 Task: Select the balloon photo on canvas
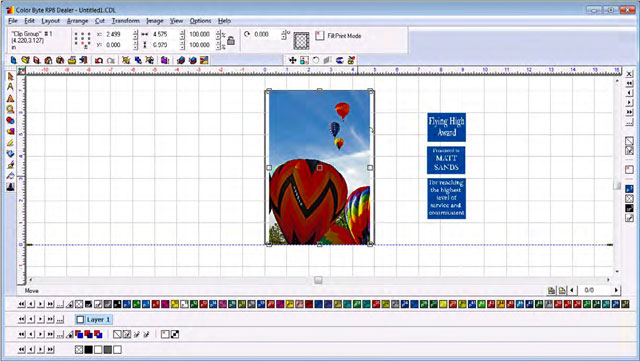320,167
